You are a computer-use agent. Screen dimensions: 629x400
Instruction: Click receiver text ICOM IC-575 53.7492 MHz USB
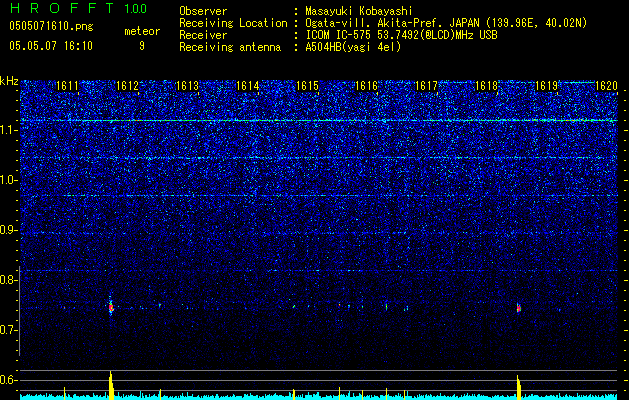pyautogui.click(x=401, y=35)
